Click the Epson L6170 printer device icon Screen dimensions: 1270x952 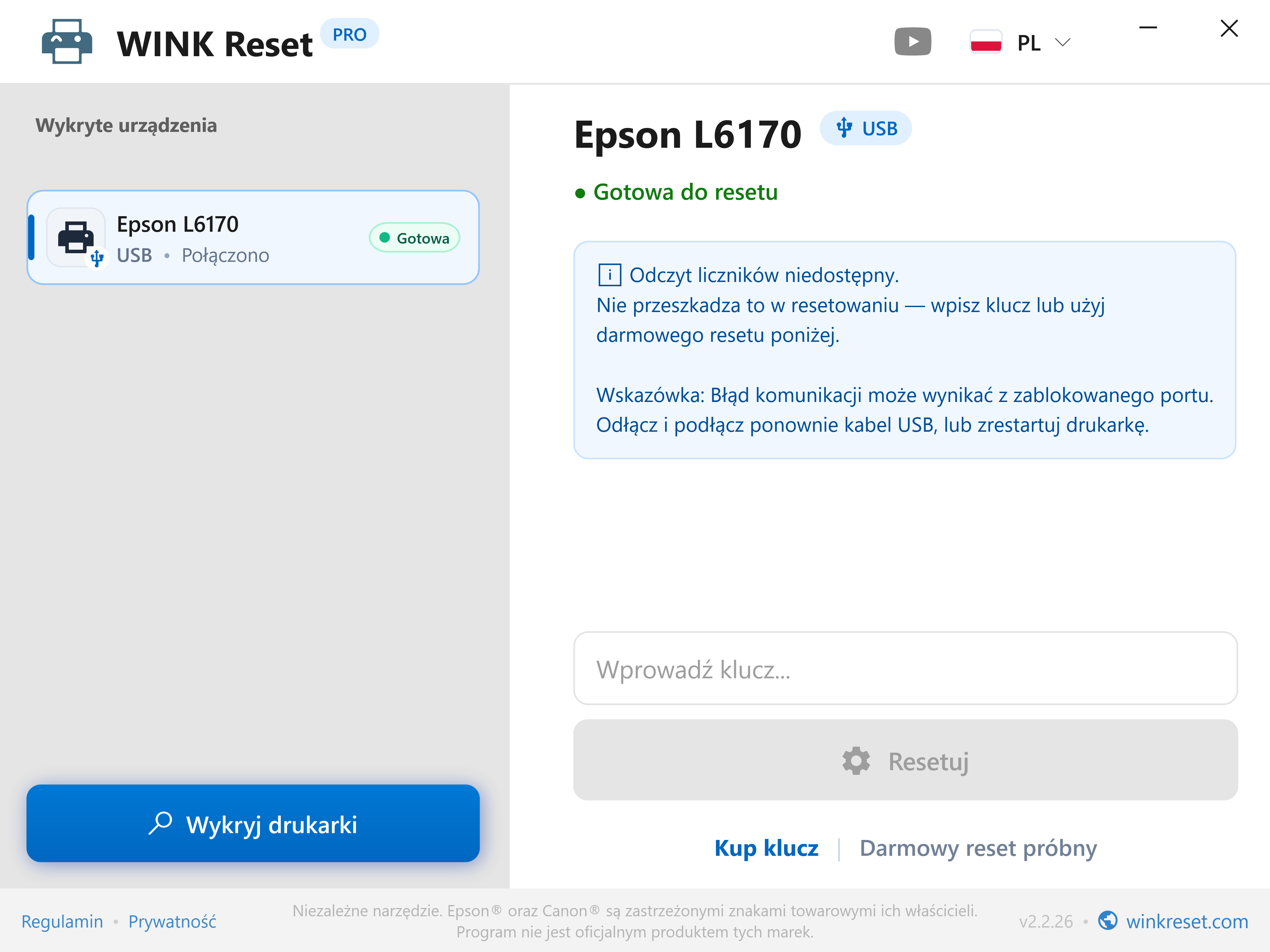pos(76,237)
